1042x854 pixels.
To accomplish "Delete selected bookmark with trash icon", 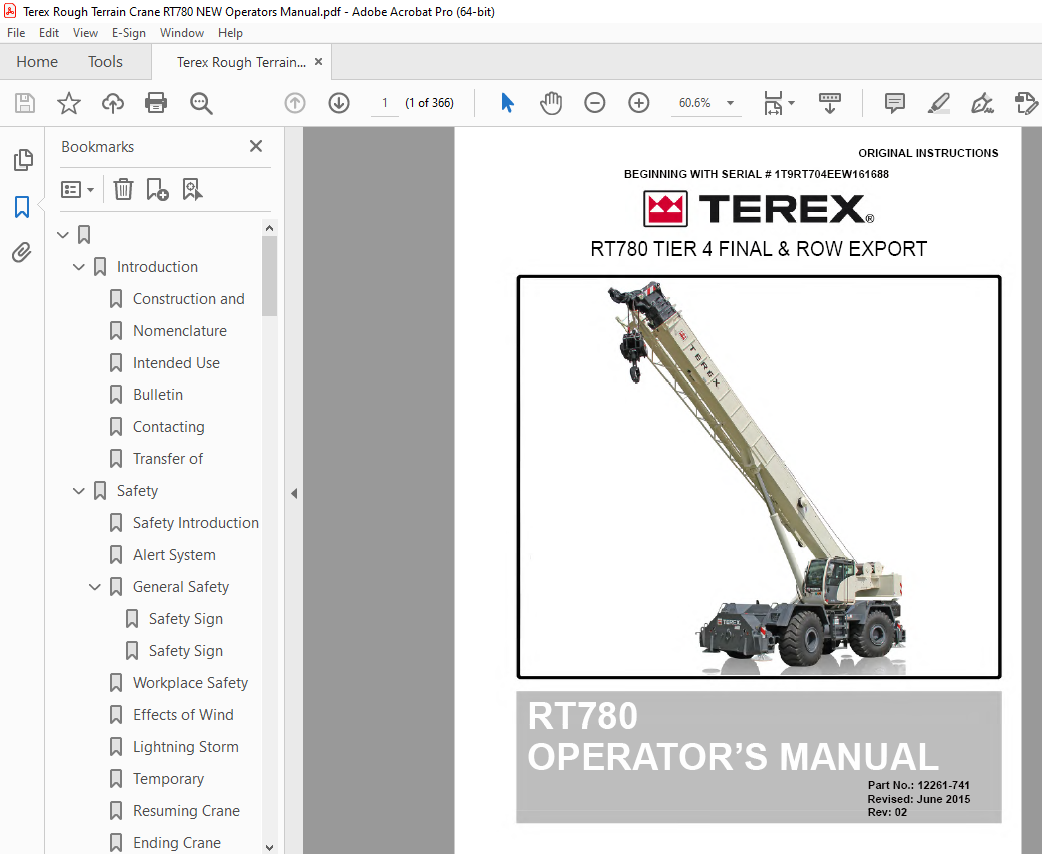I will click(x=123, y=189).
